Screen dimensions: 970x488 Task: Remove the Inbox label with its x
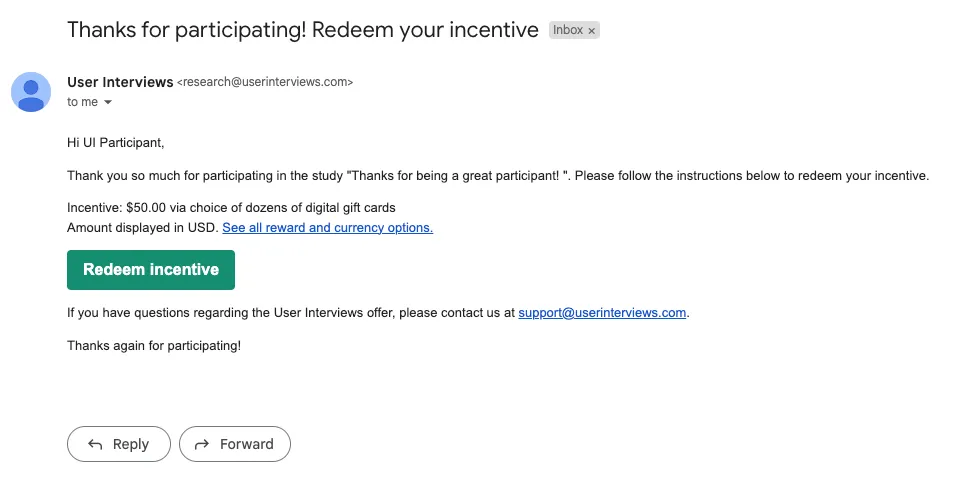[591, 30]
